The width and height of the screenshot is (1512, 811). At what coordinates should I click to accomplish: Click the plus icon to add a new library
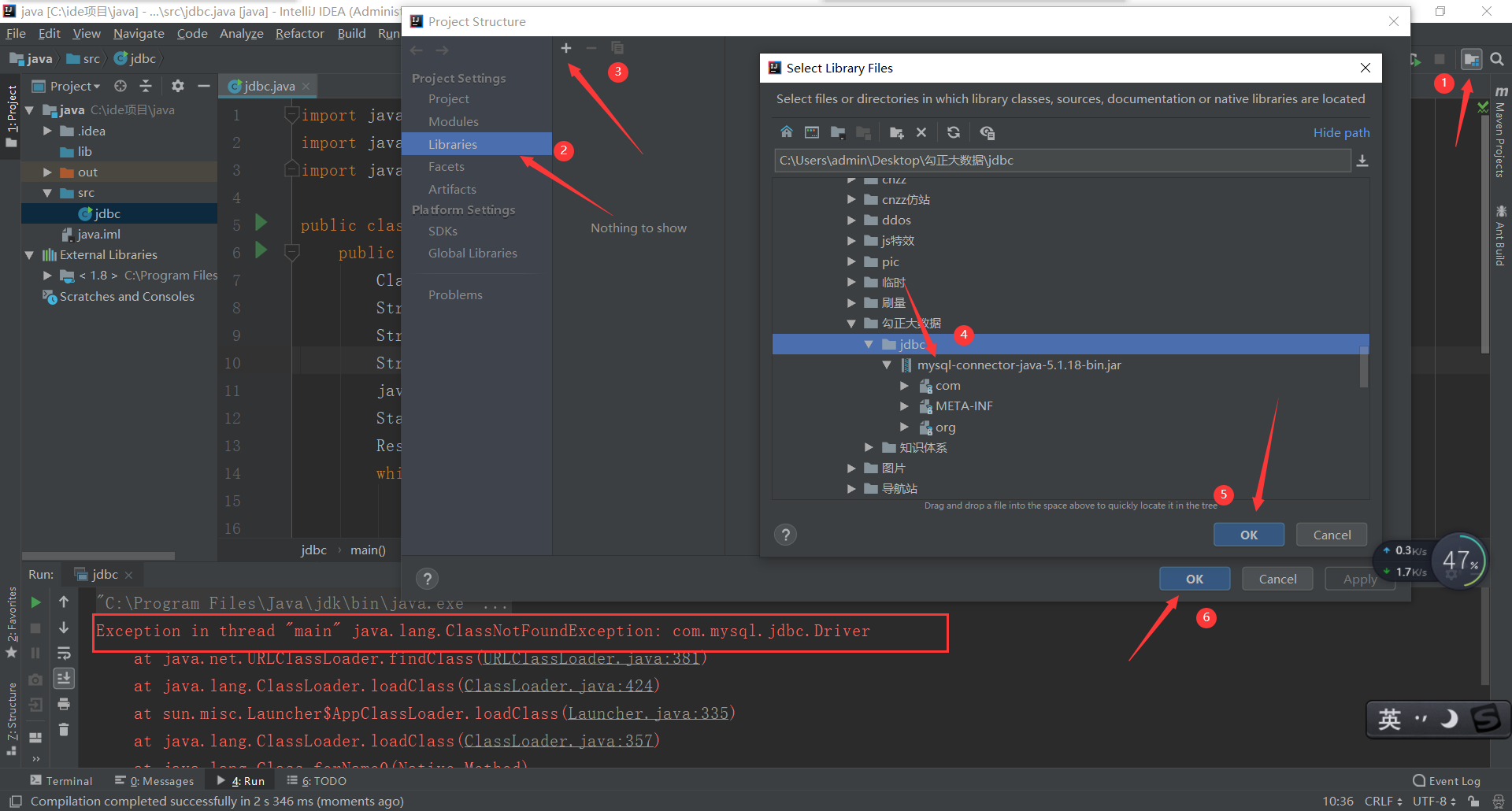click(x=565, y=48)
